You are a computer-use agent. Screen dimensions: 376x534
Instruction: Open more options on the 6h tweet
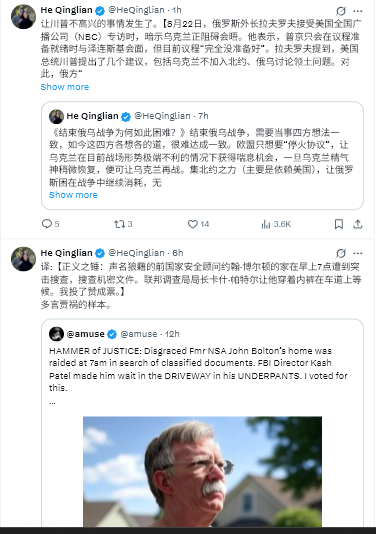coord(358,253)
